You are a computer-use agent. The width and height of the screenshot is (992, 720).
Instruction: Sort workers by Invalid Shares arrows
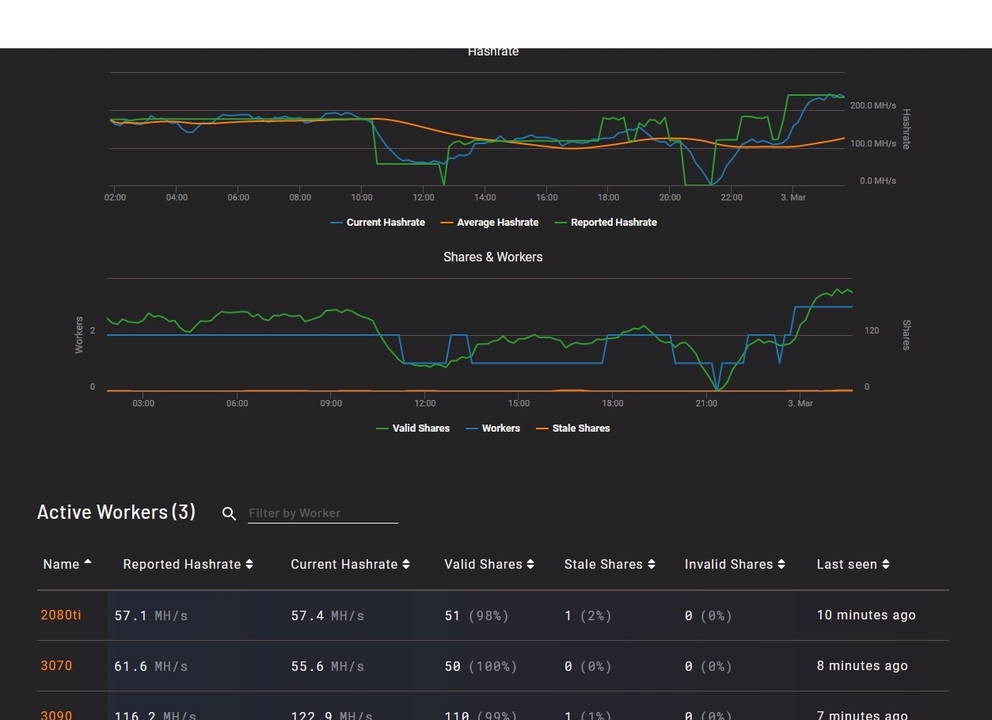click(781, 564)
